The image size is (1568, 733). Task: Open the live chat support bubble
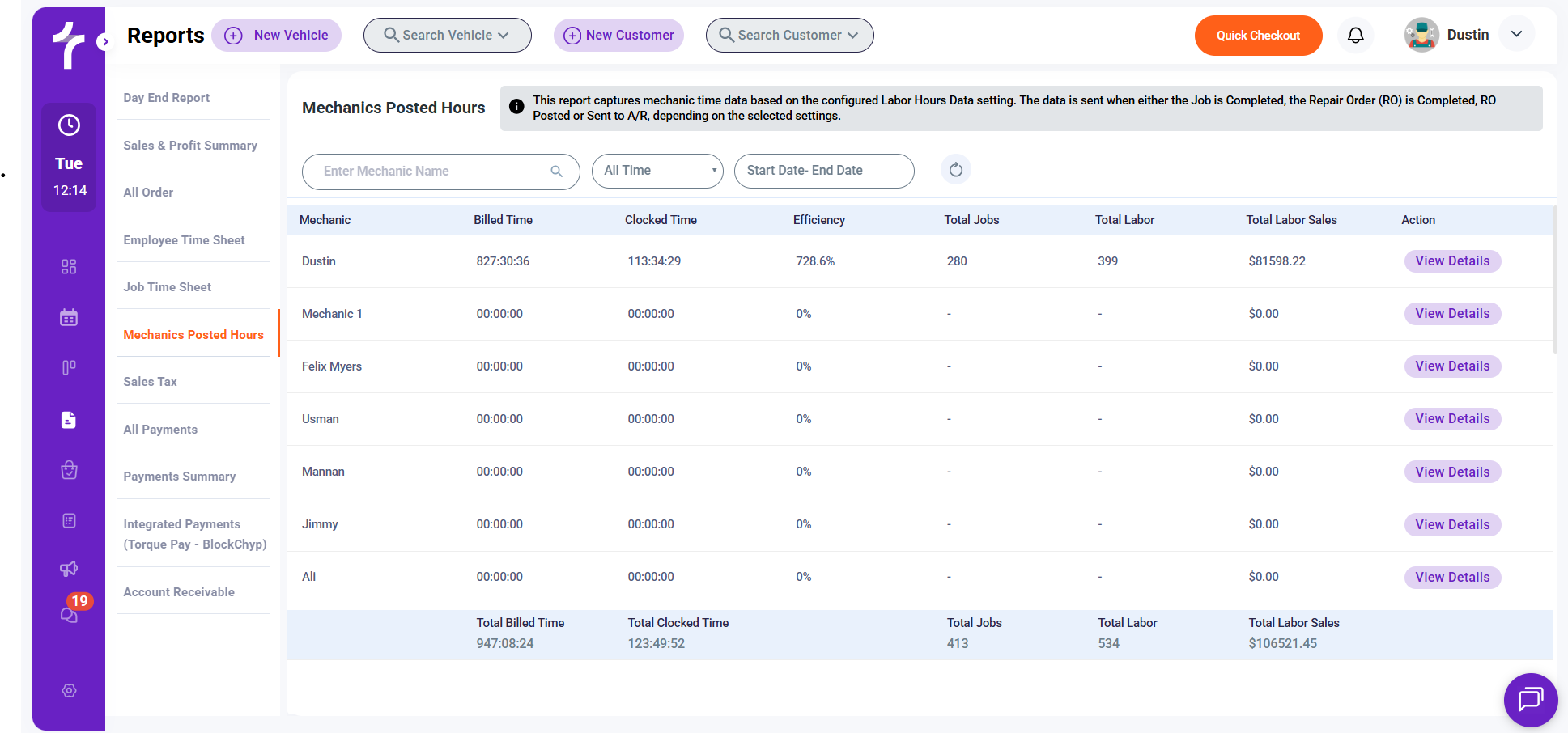[1530, 699]
